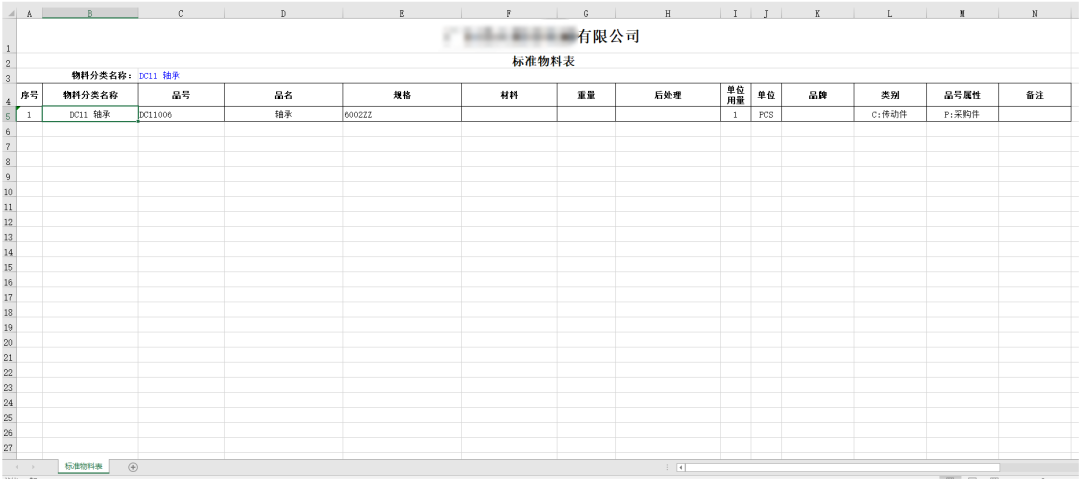Click the next sheet navigation arrow
This screenshot has width=1080, height=480.
pos(34,467)
